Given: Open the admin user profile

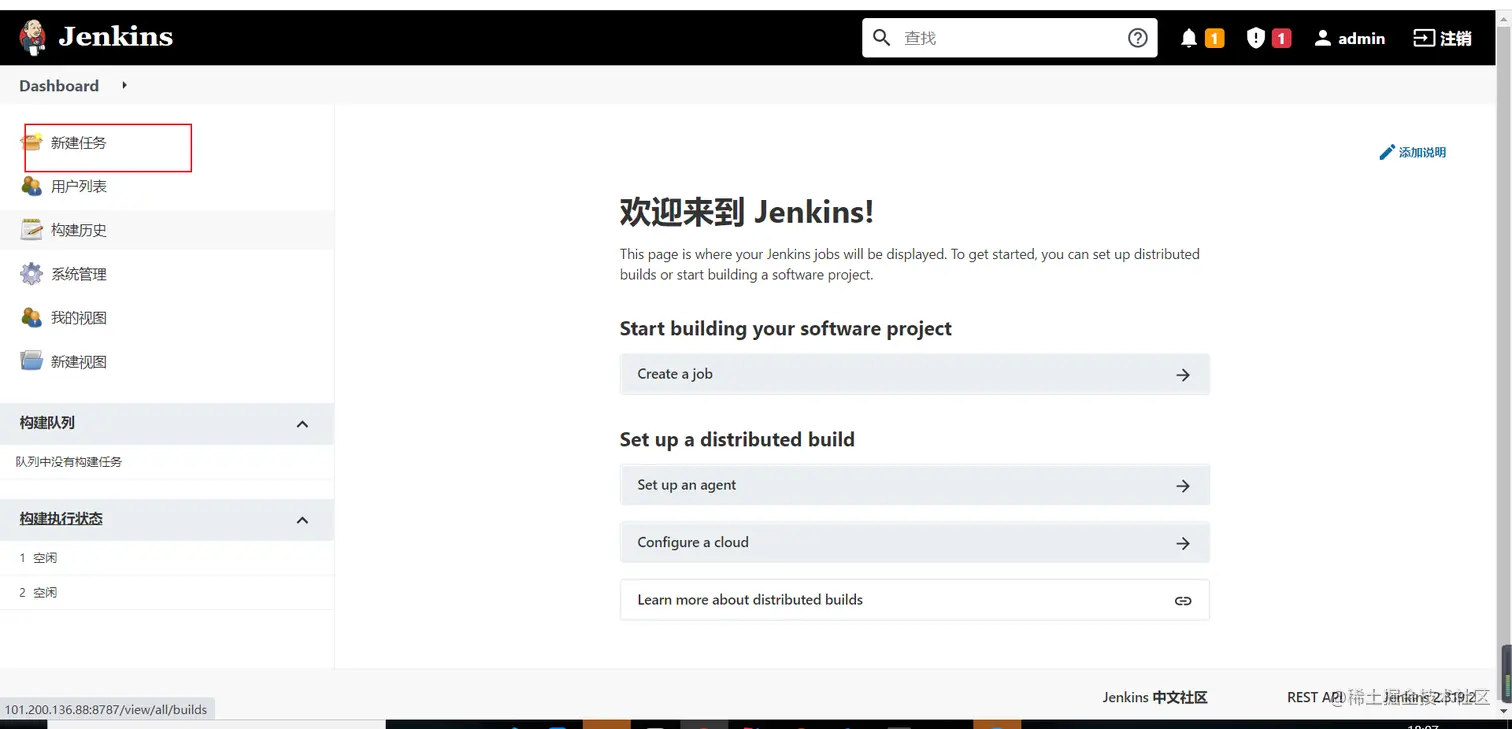Looking at the screenshot, I should [1349, 38].
